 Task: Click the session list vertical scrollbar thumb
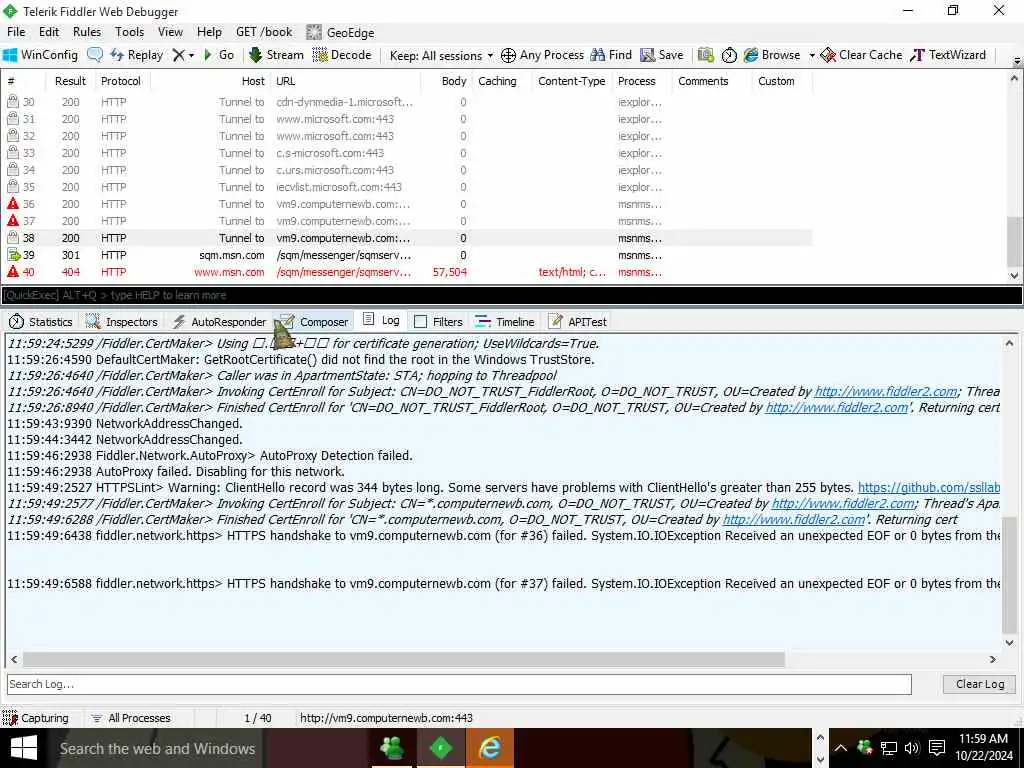click(x=1014, y=242)
